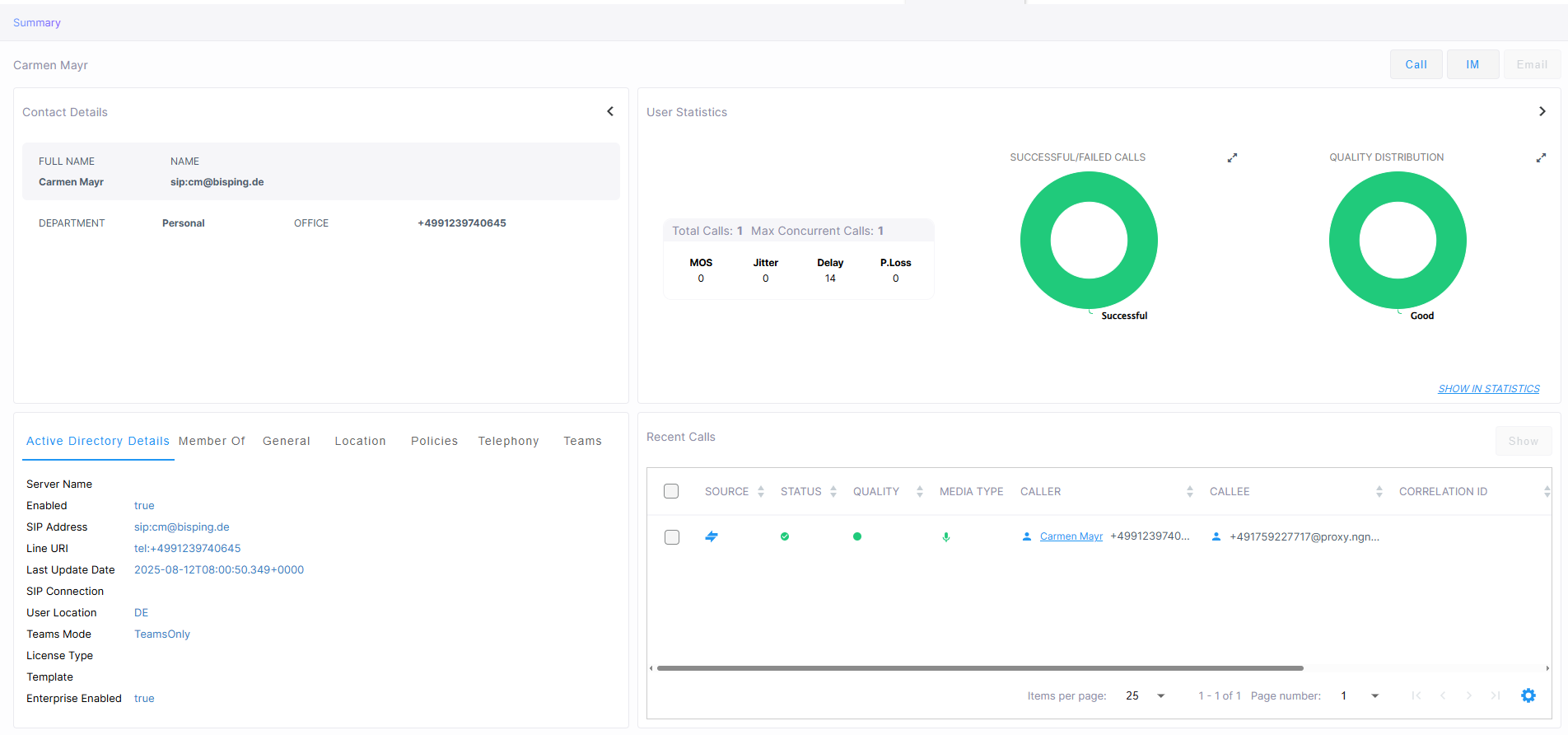Open the Items per page dropdown

1160,696
